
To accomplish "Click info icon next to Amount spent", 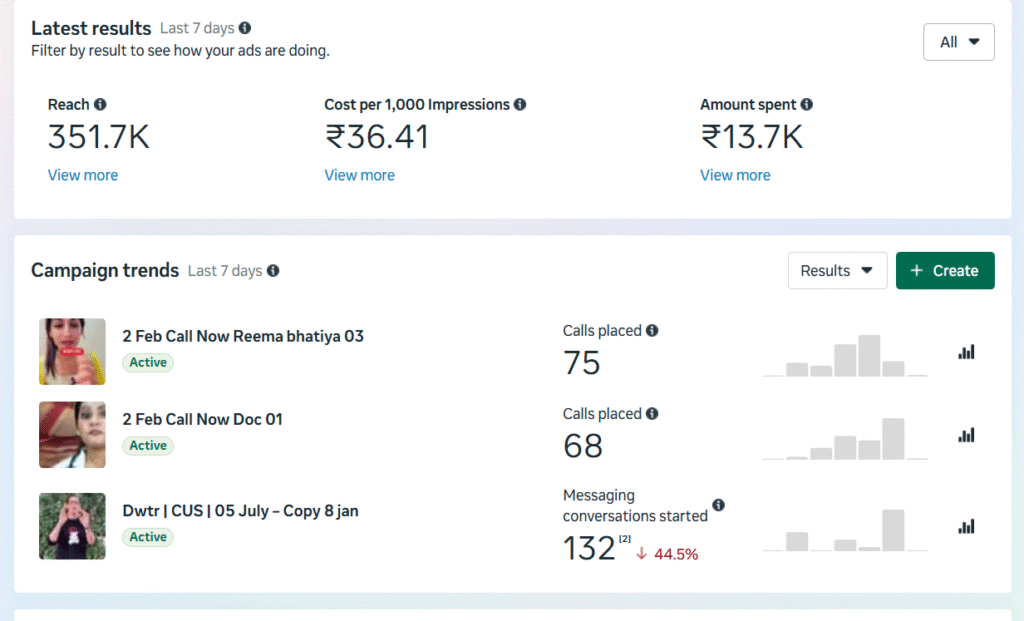I will coord(807,105).
